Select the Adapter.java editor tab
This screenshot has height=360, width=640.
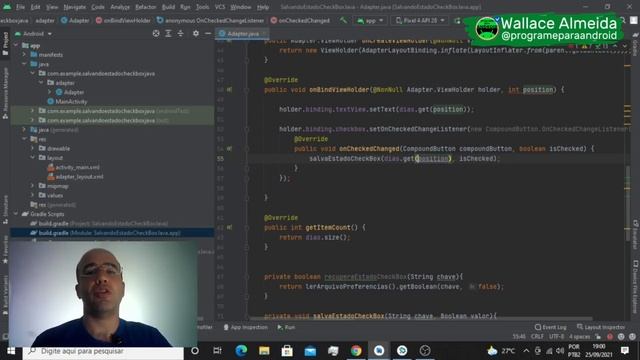(242, 33)
